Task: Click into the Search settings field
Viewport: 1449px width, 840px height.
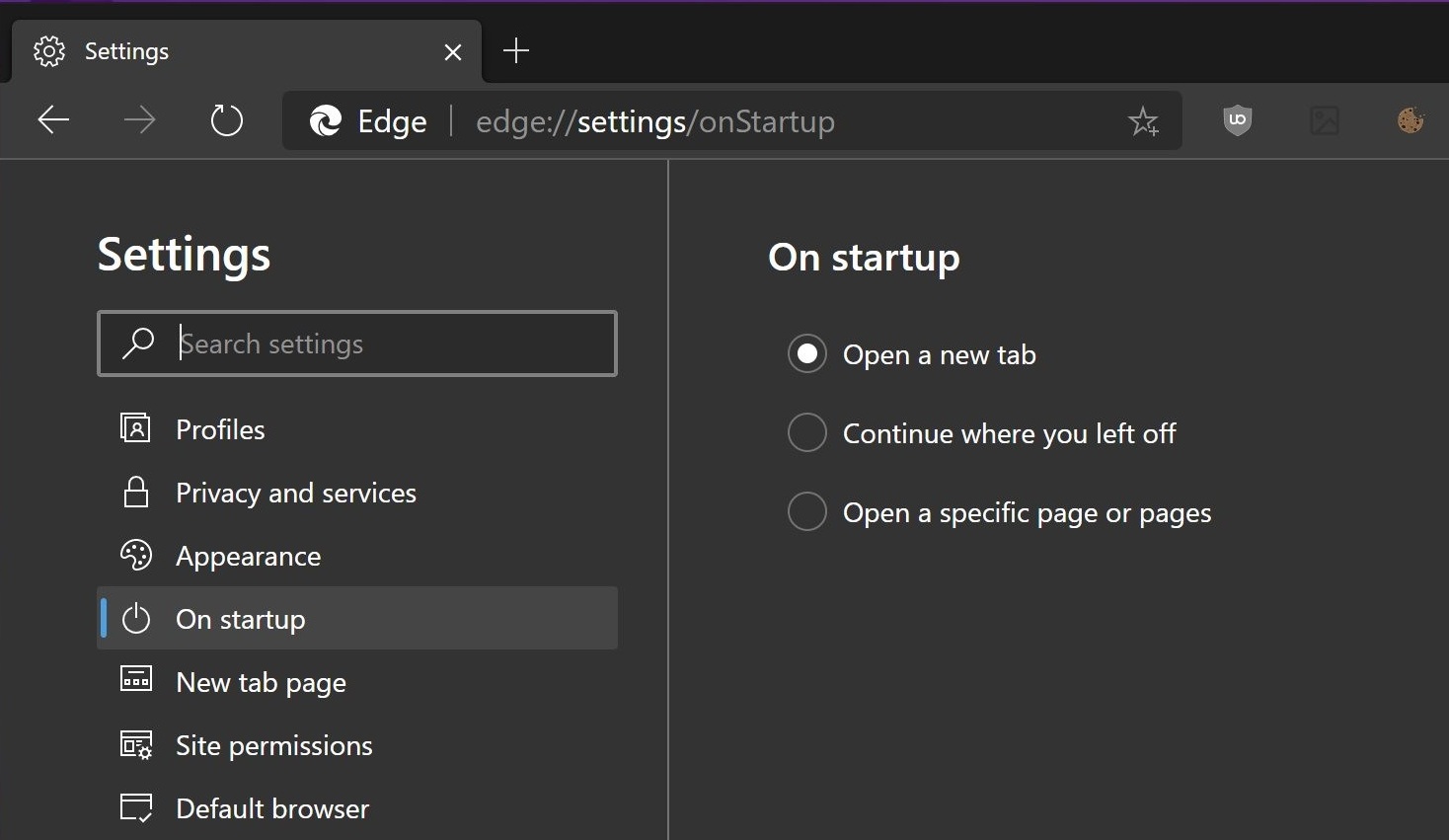Action: coord(385,344)
